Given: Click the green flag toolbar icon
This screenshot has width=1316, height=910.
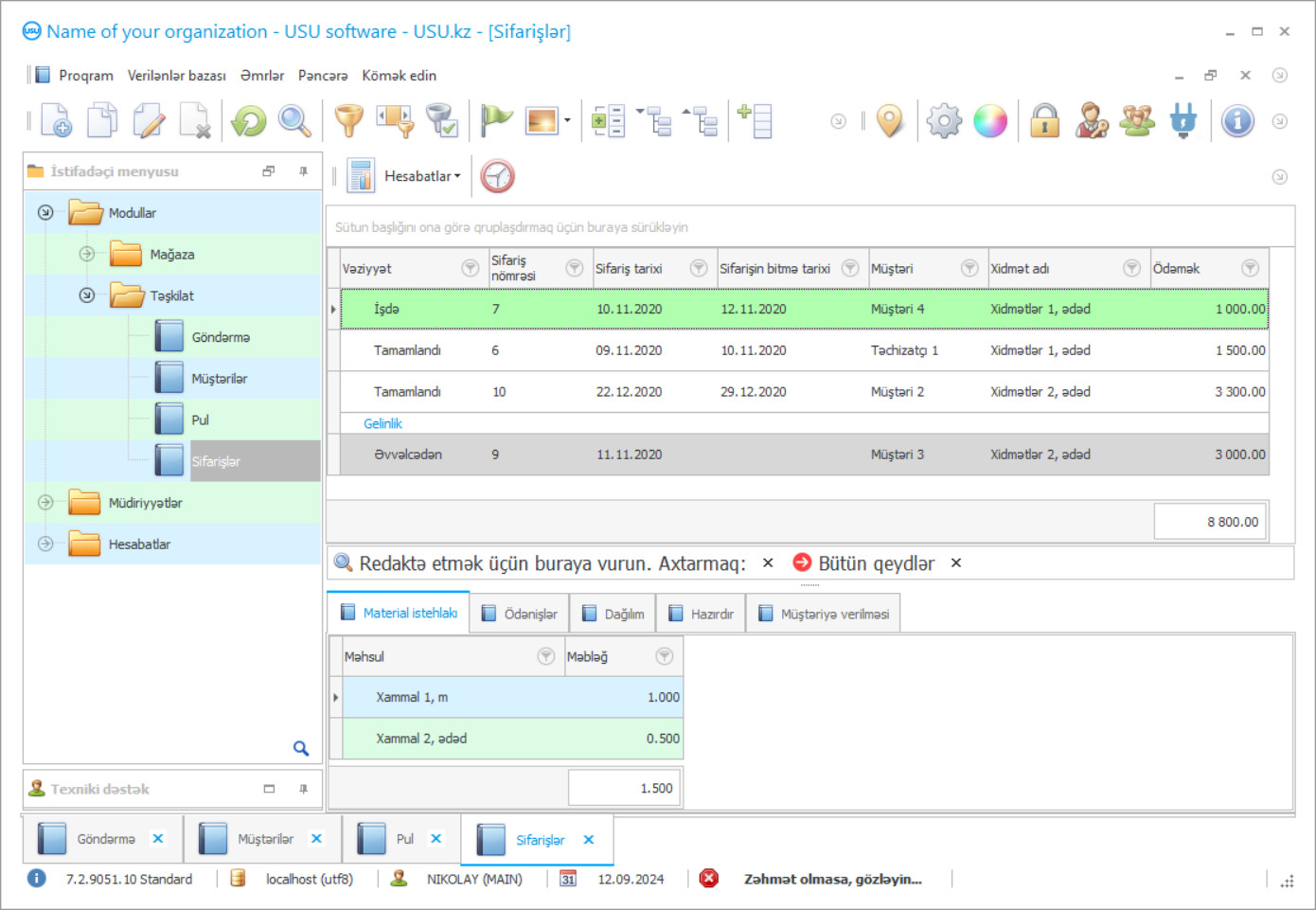Looking at the screenshot, I should click(496, 121).
